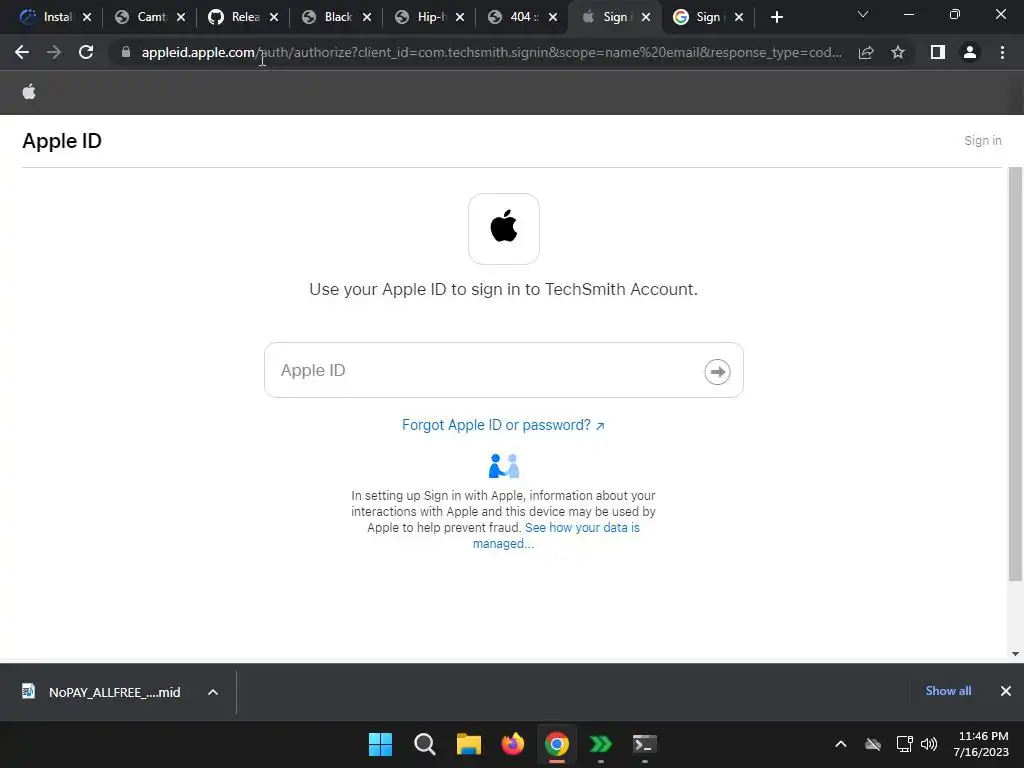Click the Chrome taskbar icon
Screen dimensions: 1024x768
click(x=556, y=744)
